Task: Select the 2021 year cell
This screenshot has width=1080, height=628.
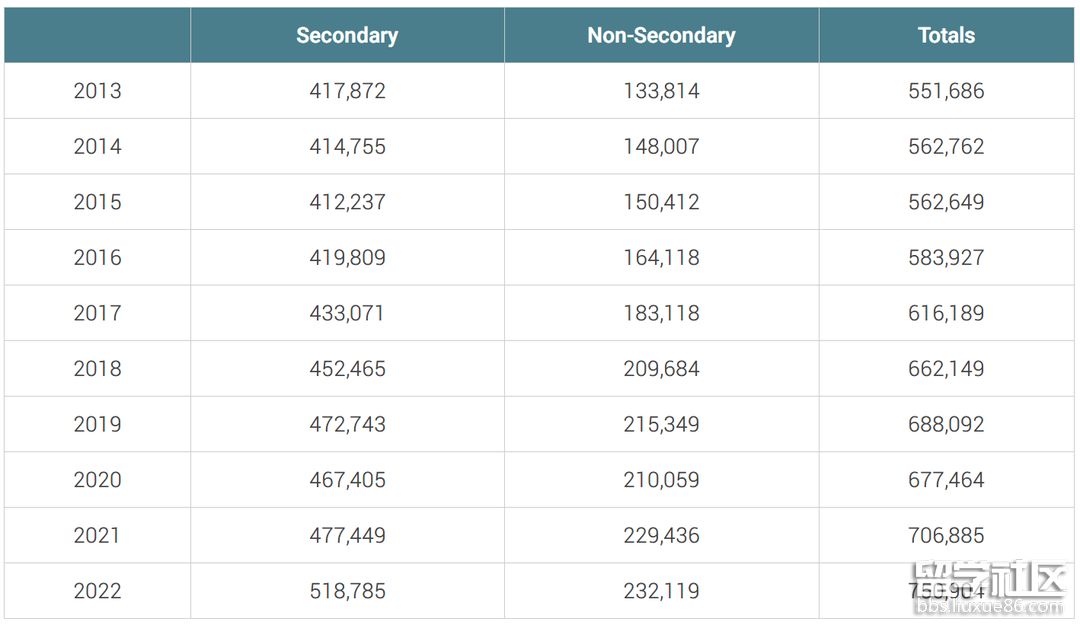Action: coord(97,535)
